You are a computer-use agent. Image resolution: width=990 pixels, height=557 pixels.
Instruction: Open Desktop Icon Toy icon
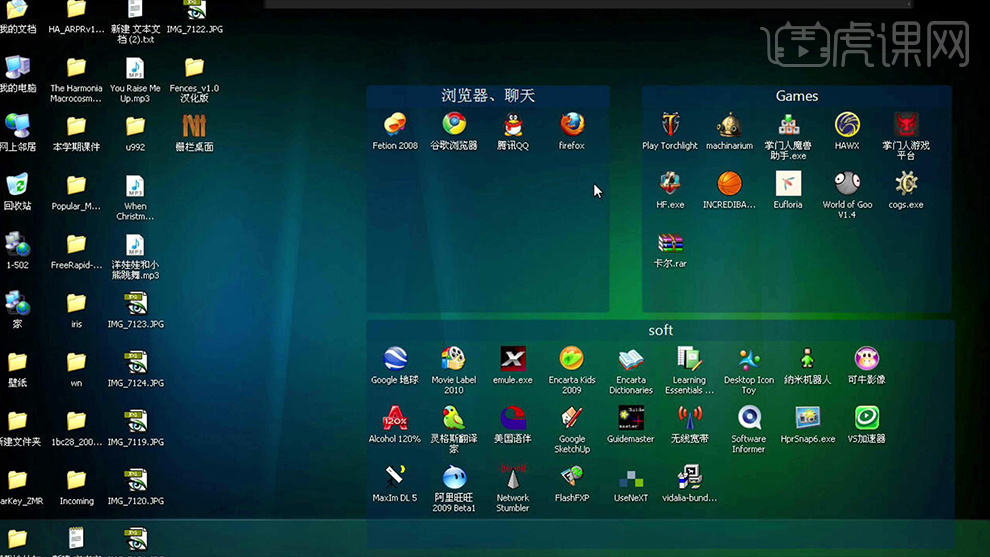click(x=749, y=359)
